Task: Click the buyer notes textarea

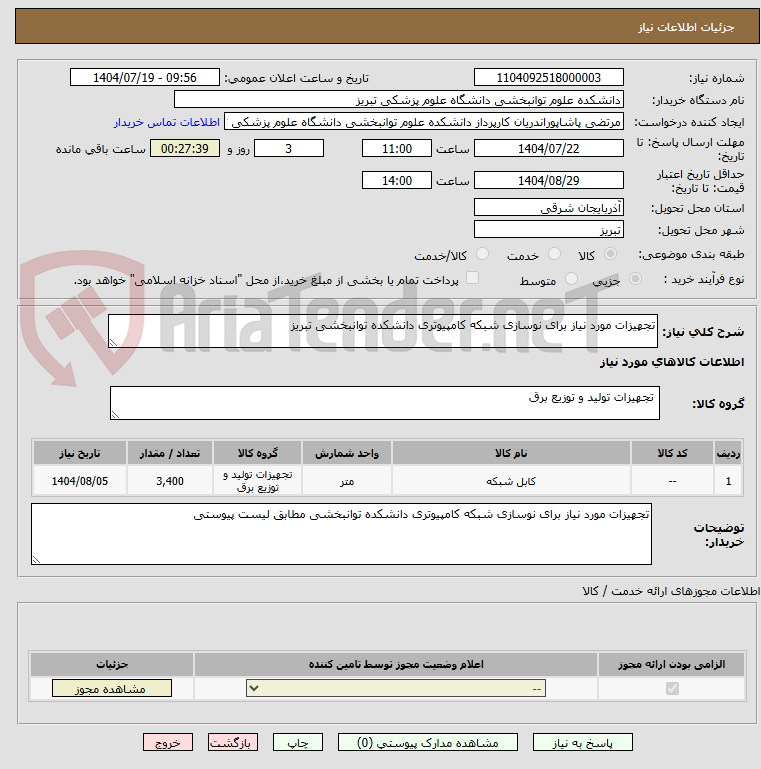Action: click(341, 534)
